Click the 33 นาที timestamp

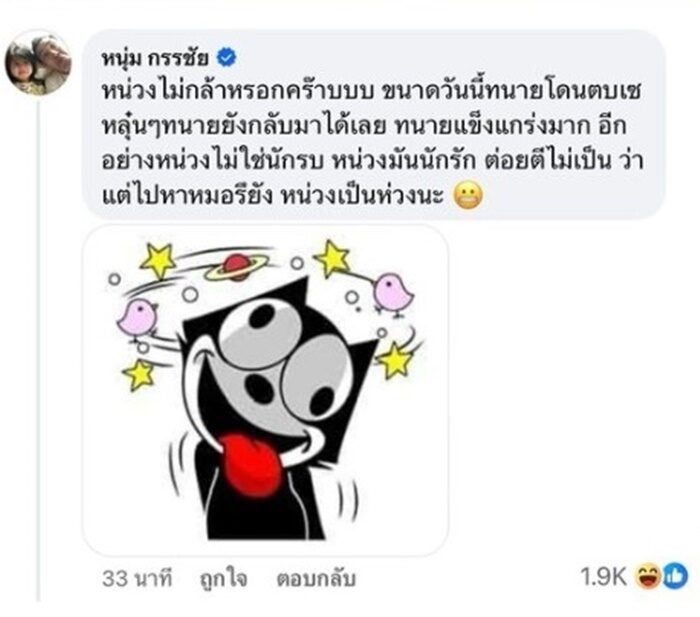point(137,579)
